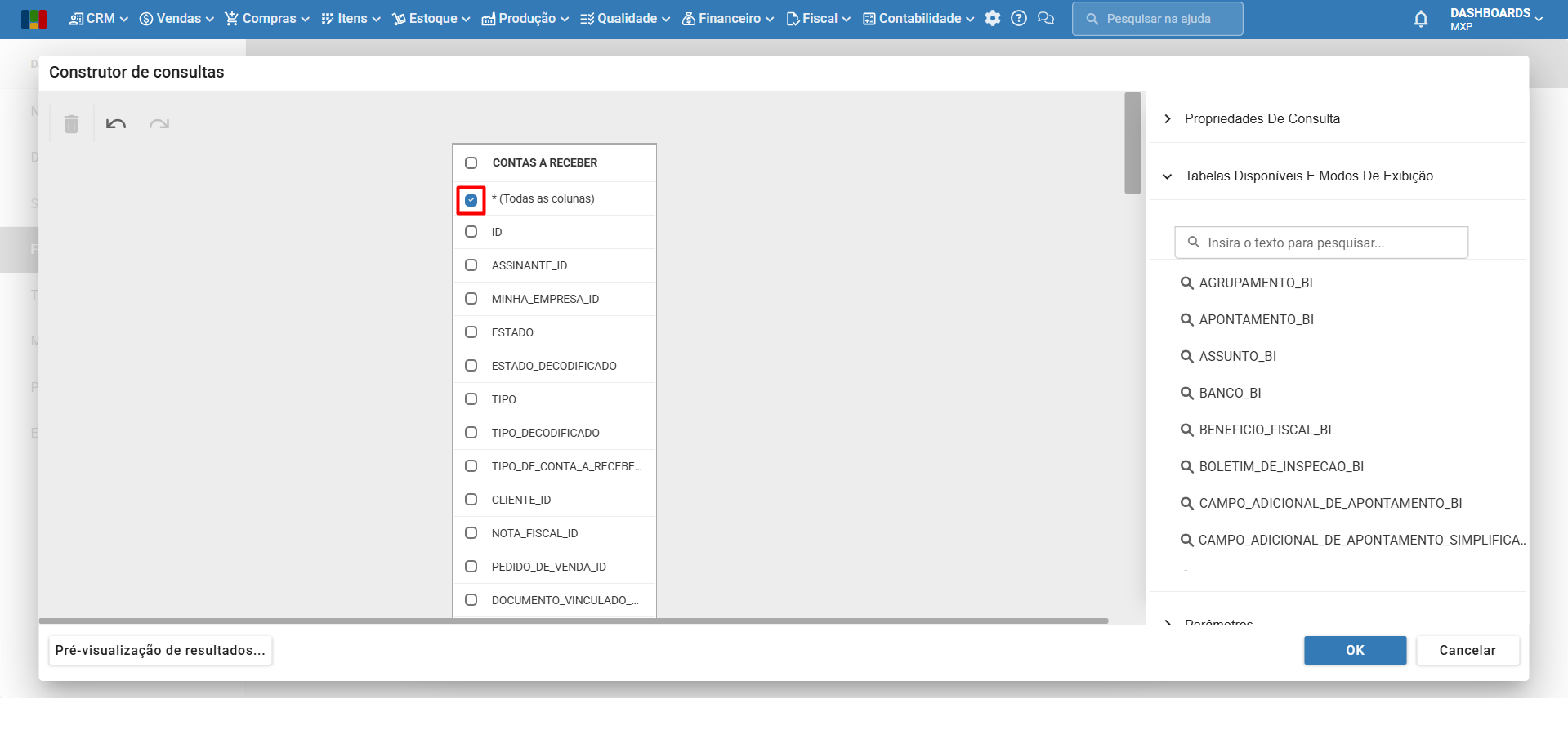
Task: Click the Financeiro money bag icon
Action: point(689,18)
